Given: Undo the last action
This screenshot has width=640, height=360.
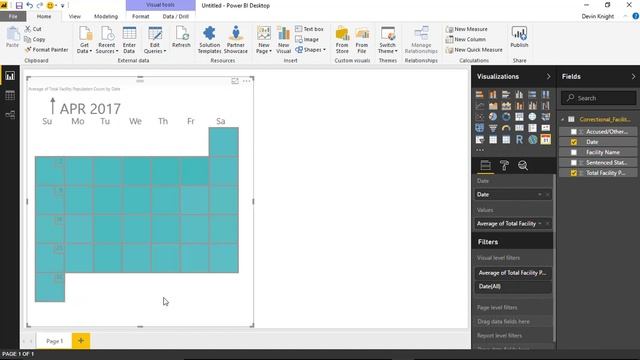Looking at the screenshot, I should [29, 5].
